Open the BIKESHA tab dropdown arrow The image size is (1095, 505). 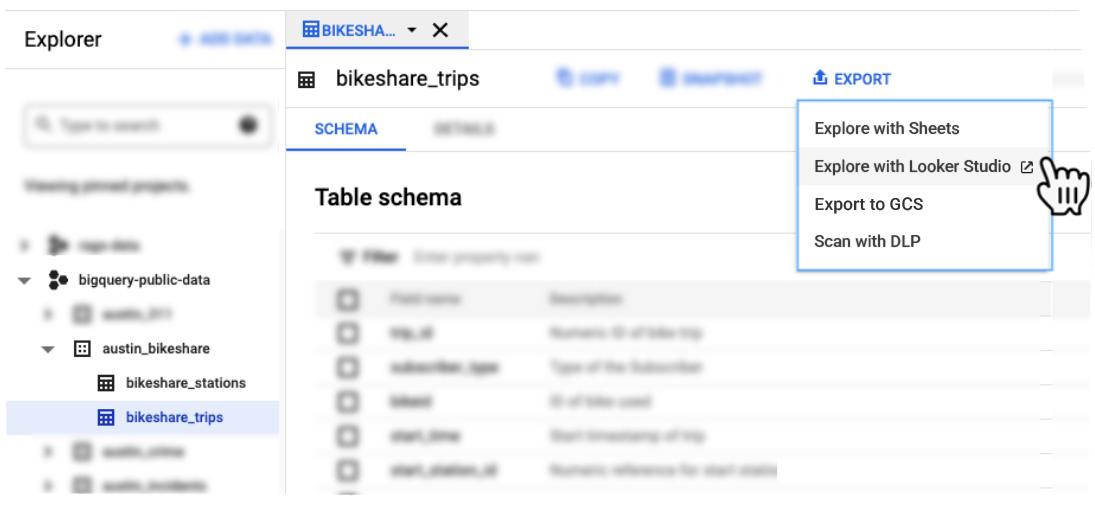point(412,30)
